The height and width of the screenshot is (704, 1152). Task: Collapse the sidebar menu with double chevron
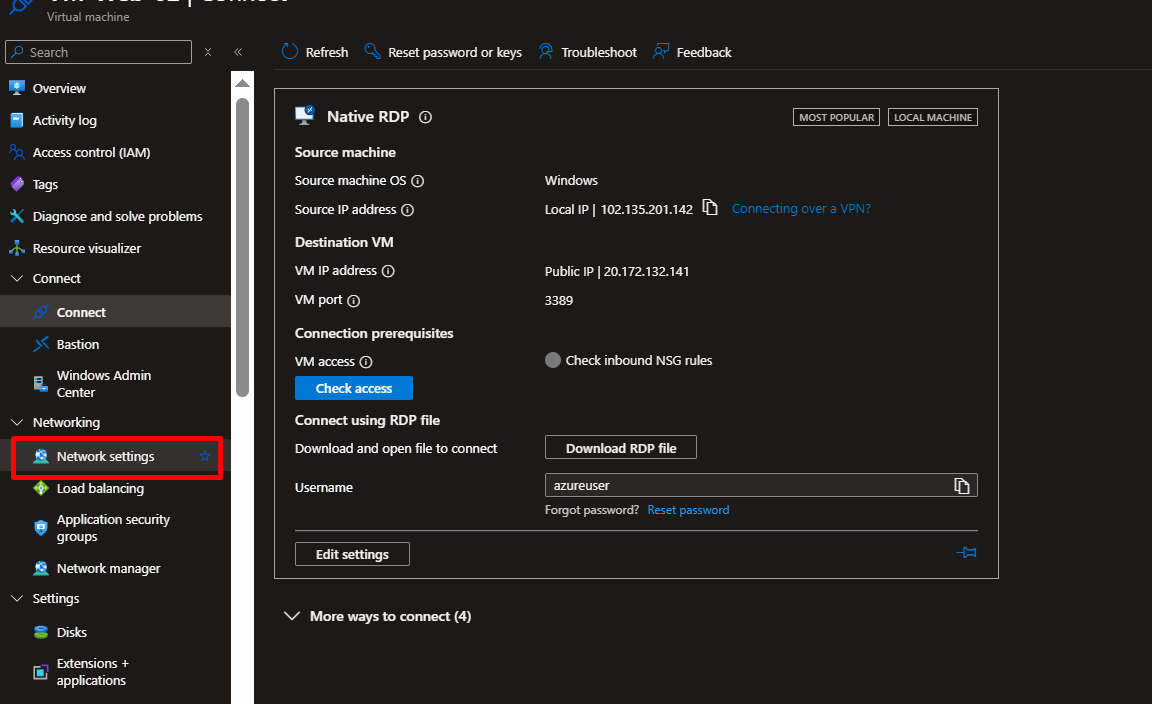pyautogui.click(x=238, y=52)
